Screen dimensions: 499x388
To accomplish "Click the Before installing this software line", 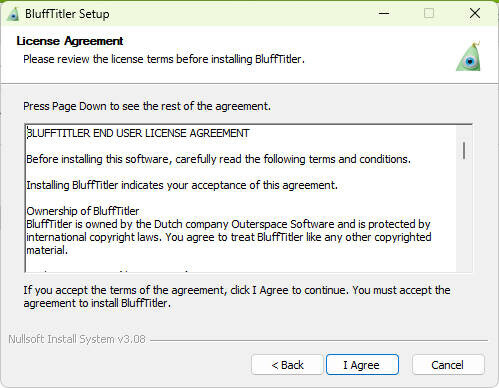I will pyautogui.click(x=218, y=159).
